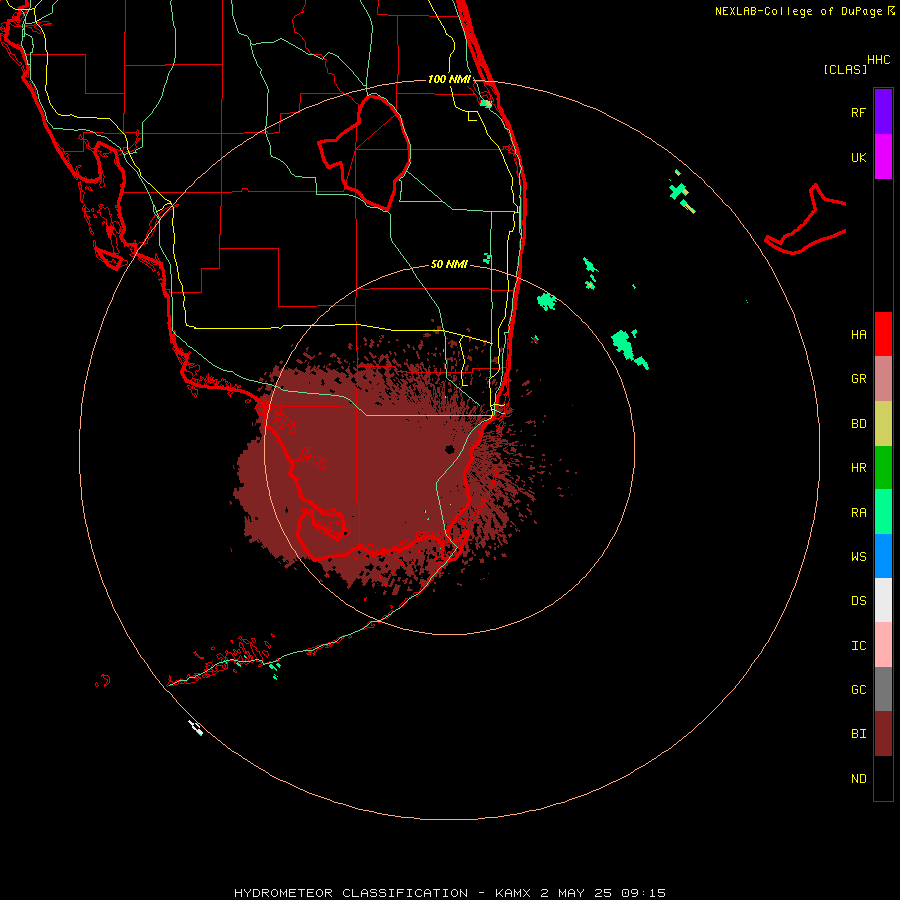Select the "RA" legend label

[858, 513]
